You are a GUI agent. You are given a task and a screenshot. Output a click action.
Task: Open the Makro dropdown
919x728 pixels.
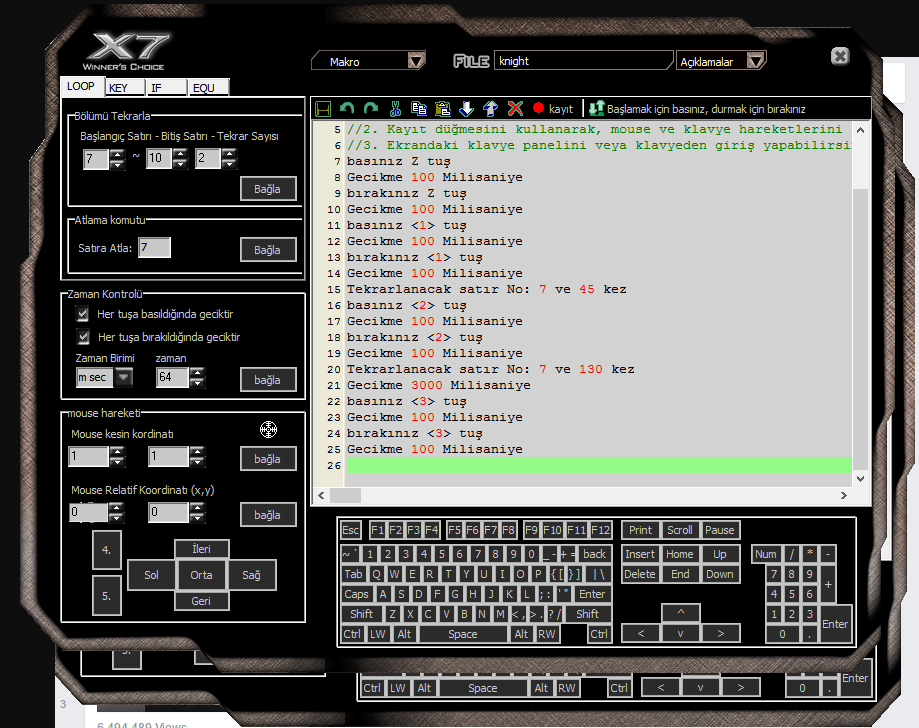[x=417, y=61]
